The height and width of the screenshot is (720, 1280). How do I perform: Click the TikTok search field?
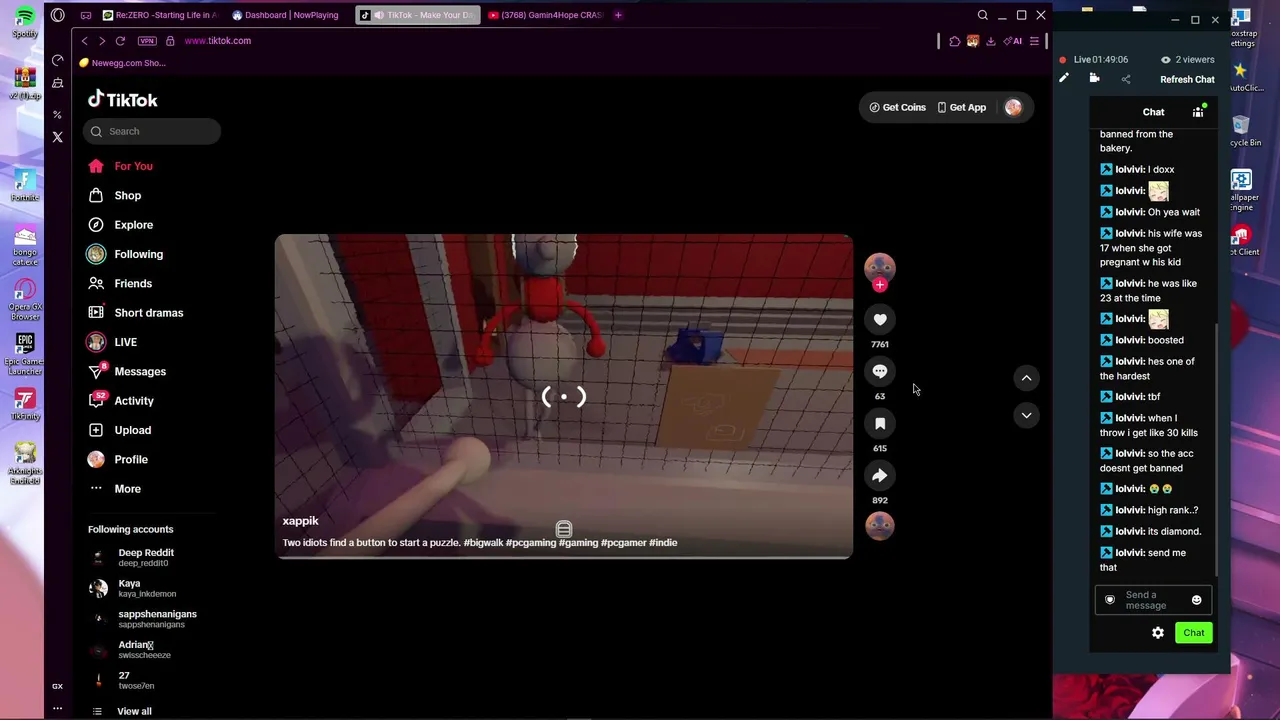click(154, 131)
